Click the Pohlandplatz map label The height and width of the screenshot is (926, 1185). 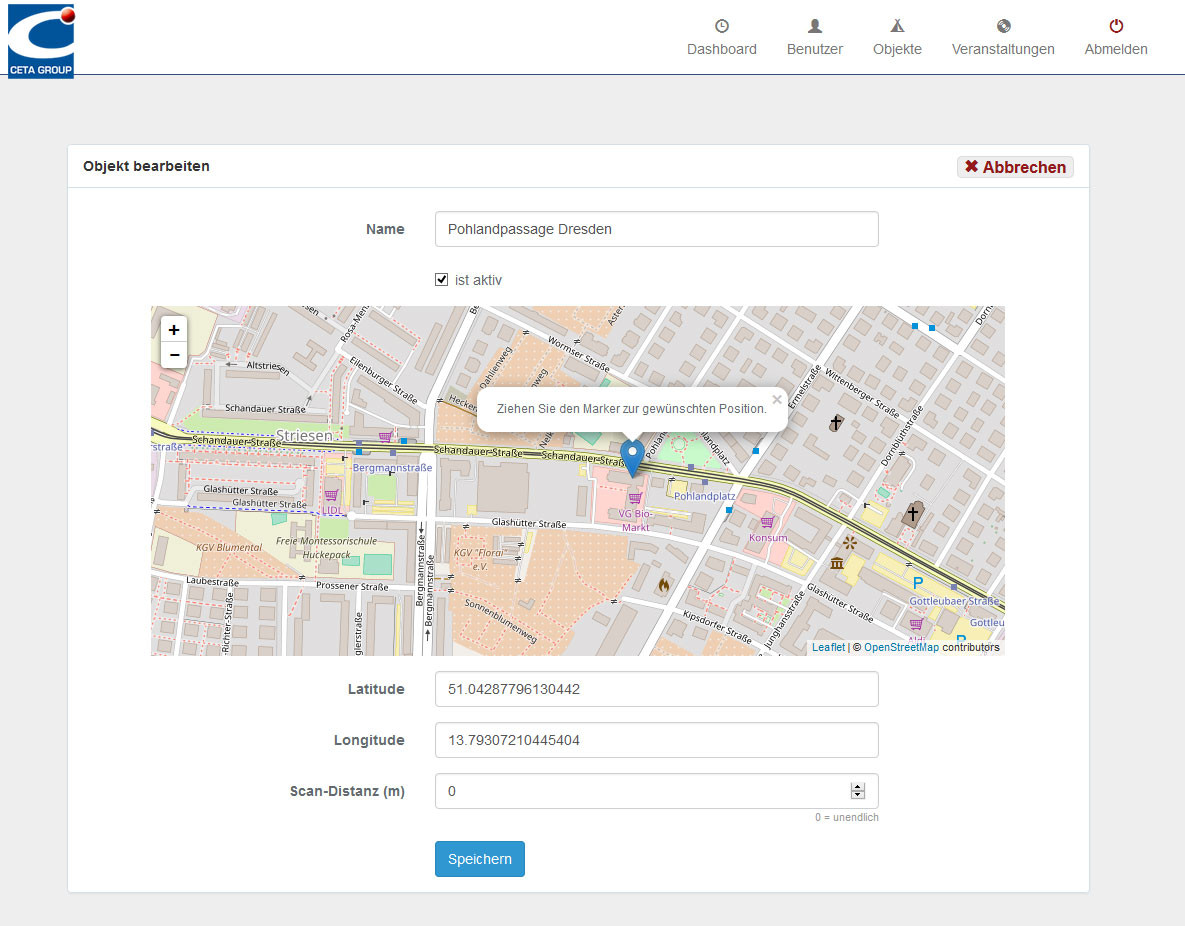coord(704,497)
